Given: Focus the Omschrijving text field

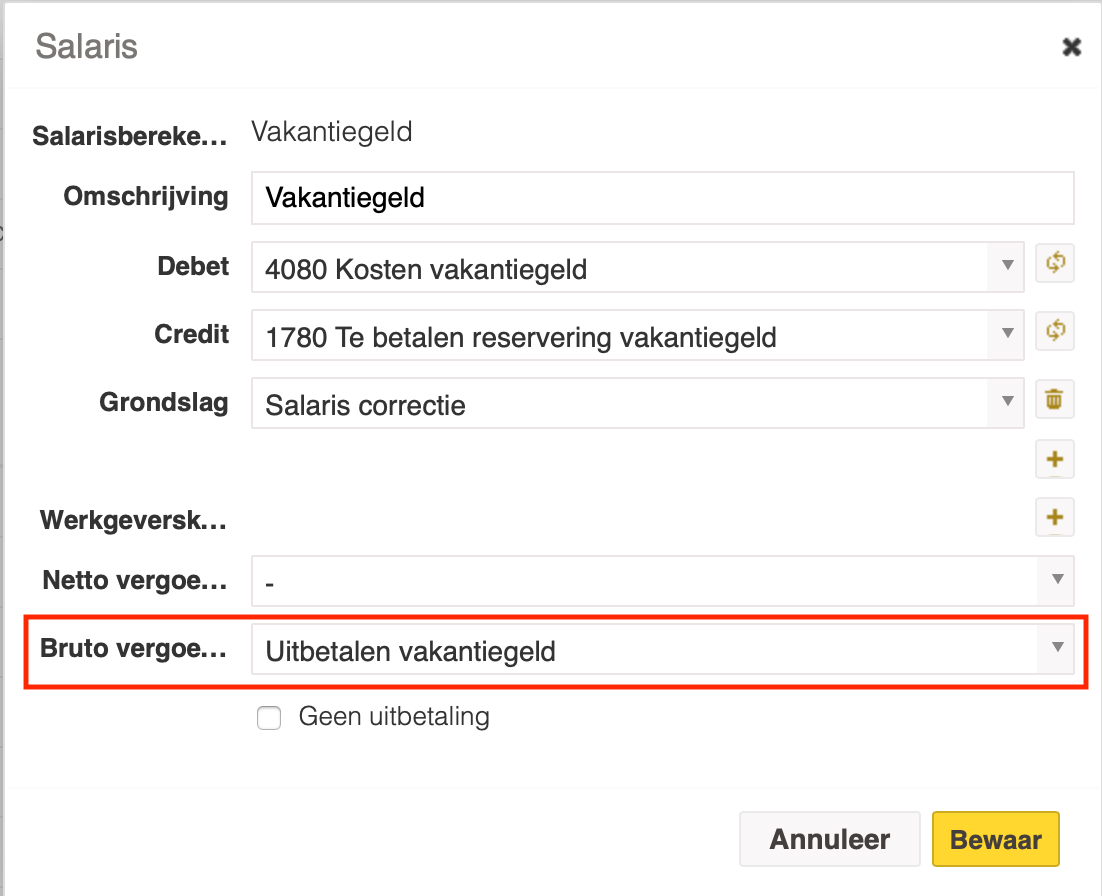Looking at the screenshot, I should click(x=663, y=198).
